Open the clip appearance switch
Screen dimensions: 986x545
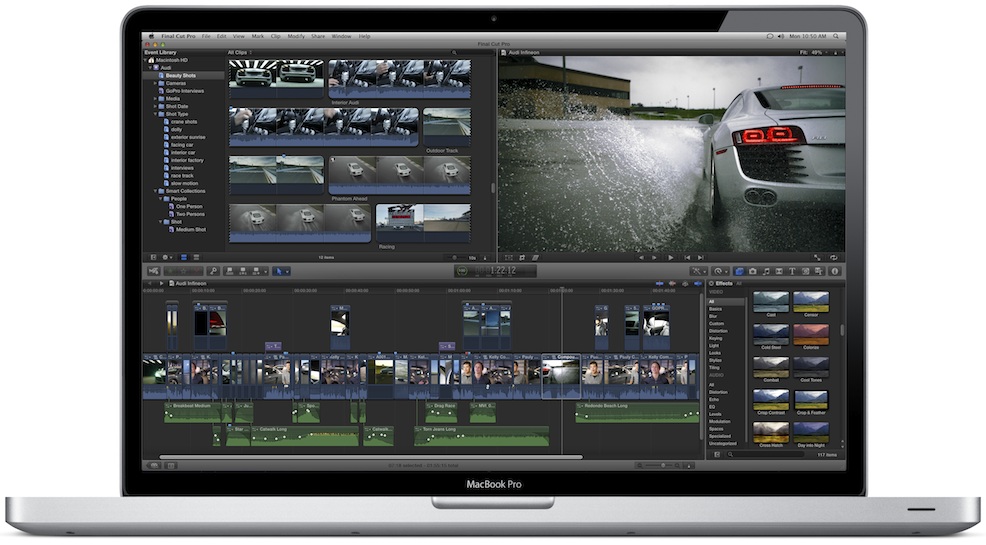pos(485,258)
